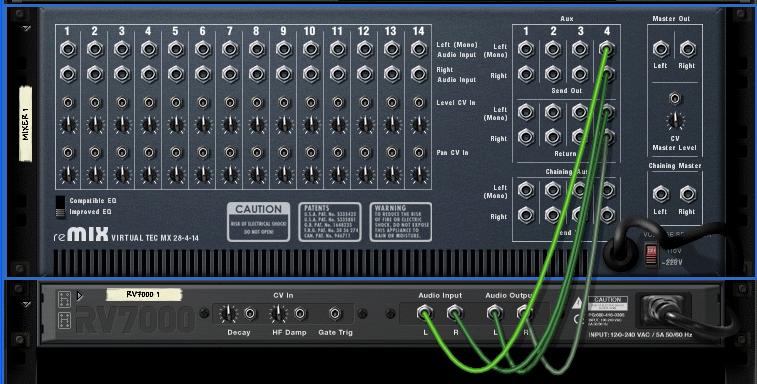The height and width of the screenshot is (384, 757).
Task: Click the RV7000 1 name label
Action: 144,294
